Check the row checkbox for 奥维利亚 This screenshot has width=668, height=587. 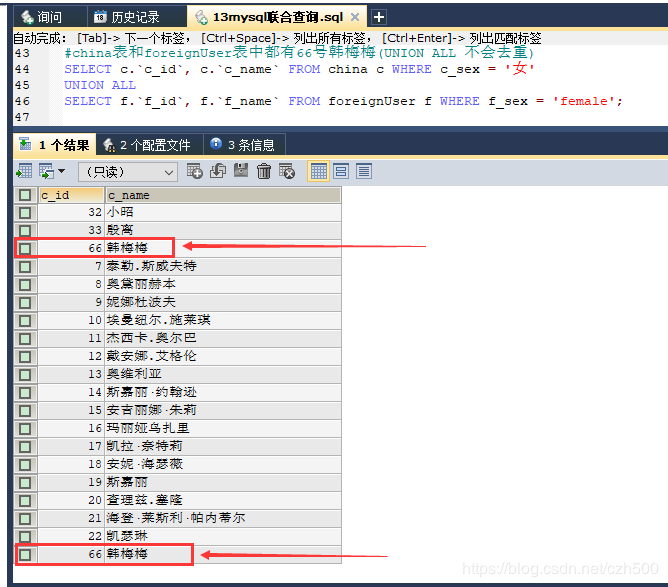point(25,374)
